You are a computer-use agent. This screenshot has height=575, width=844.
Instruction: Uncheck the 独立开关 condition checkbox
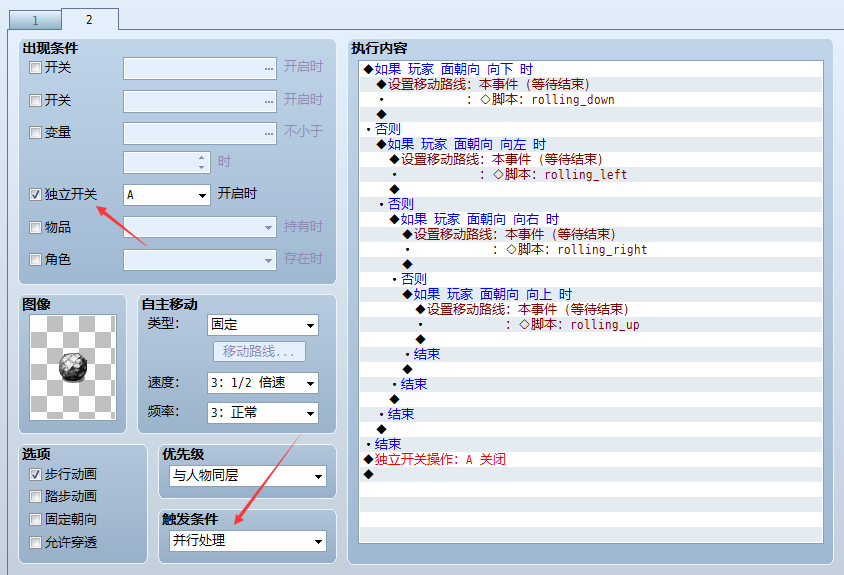pos(36,195)
